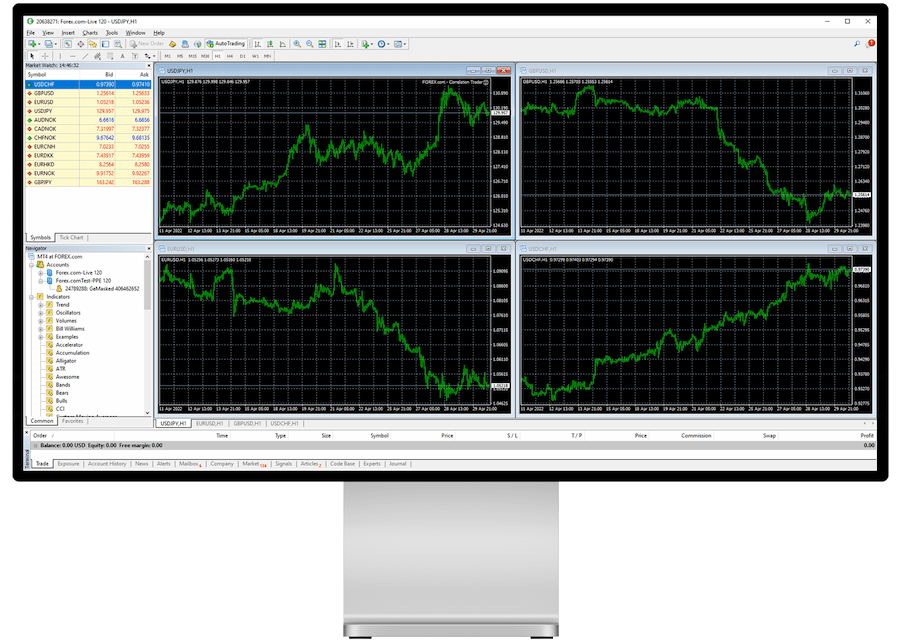Toggle the Market Watch window icon
Image resolution: width=900 pixels, height=644 pixels.
[68, 44]
